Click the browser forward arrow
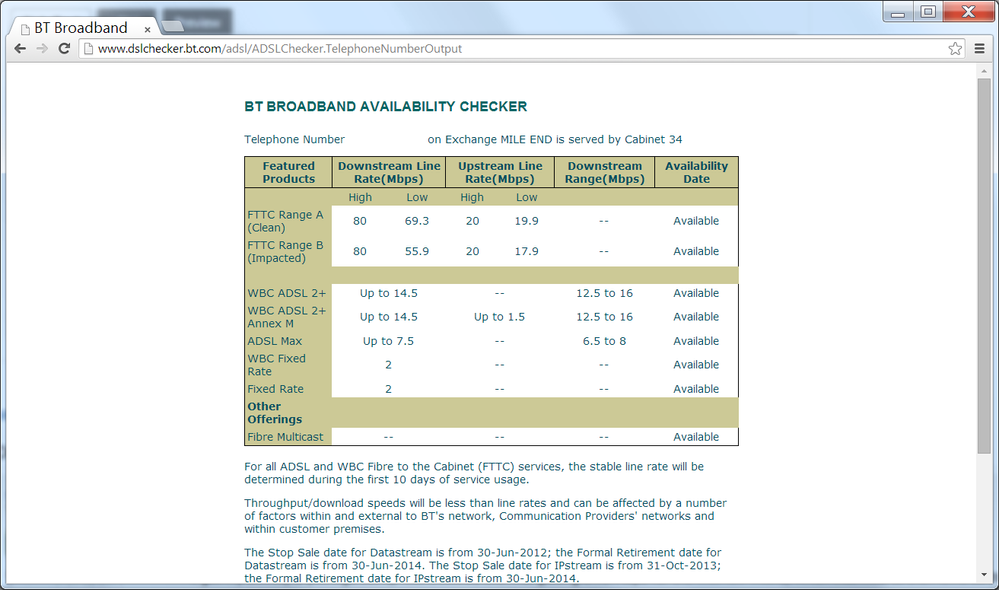 [42, 48]
